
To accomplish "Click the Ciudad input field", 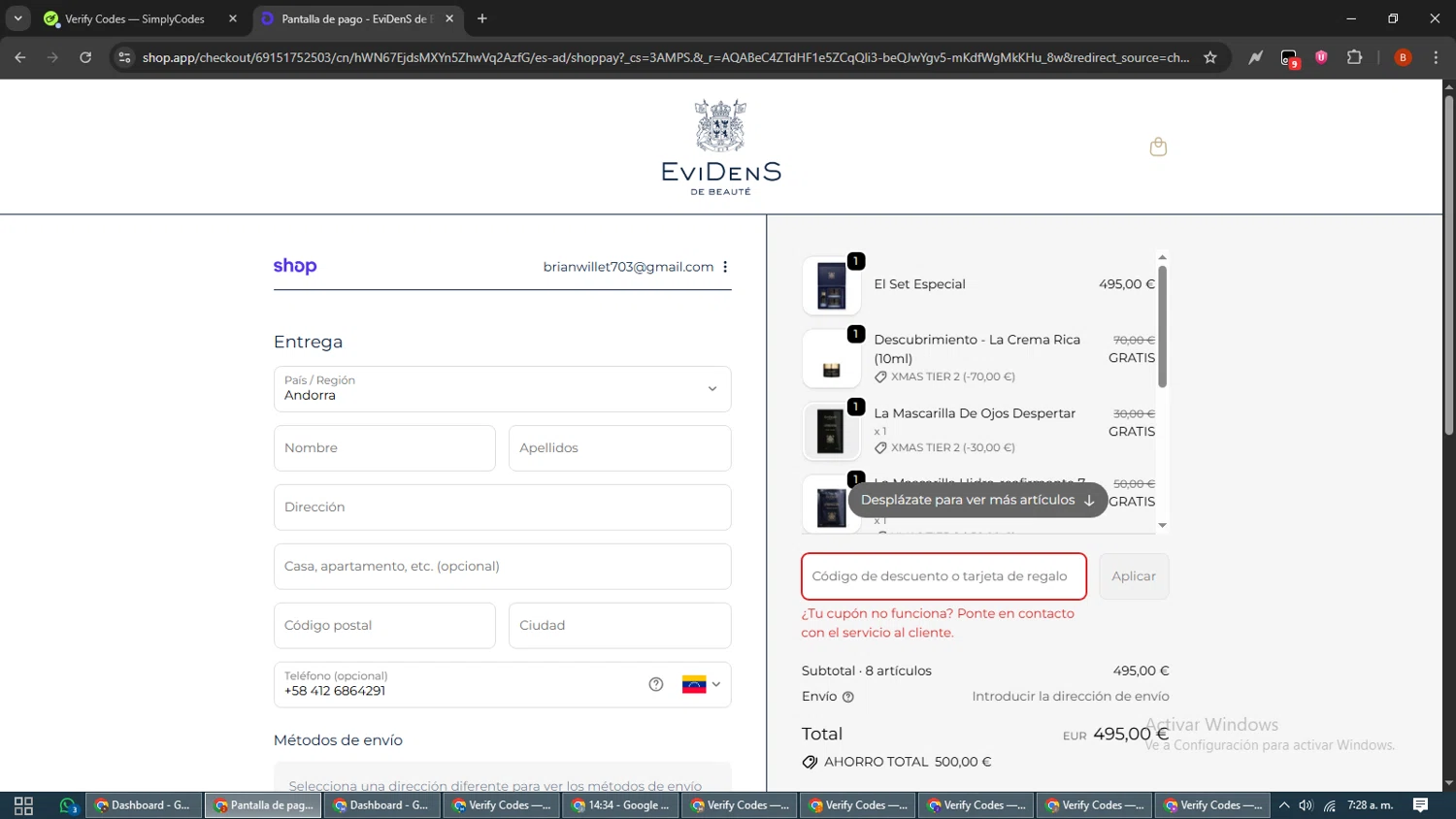I will 619,626.
